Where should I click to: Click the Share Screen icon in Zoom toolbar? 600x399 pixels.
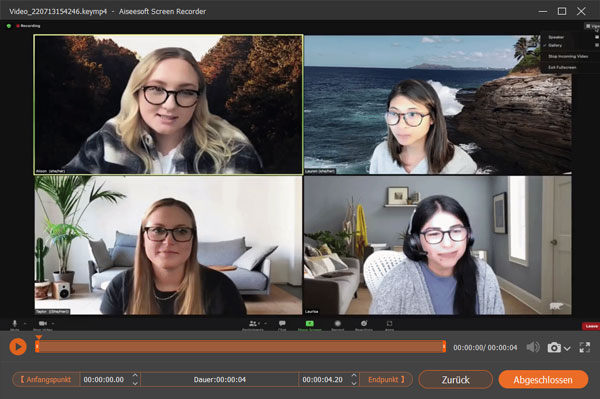click(x=310, y=325)
